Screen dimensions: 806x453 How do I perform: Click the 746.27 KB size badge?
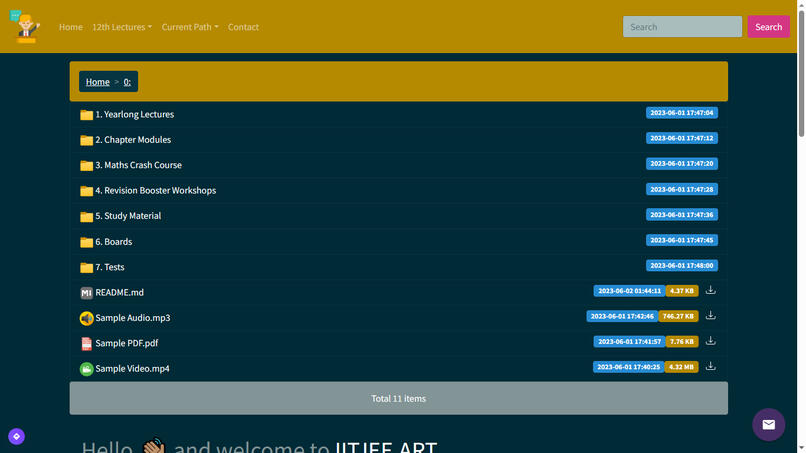[x=678, y=316]
